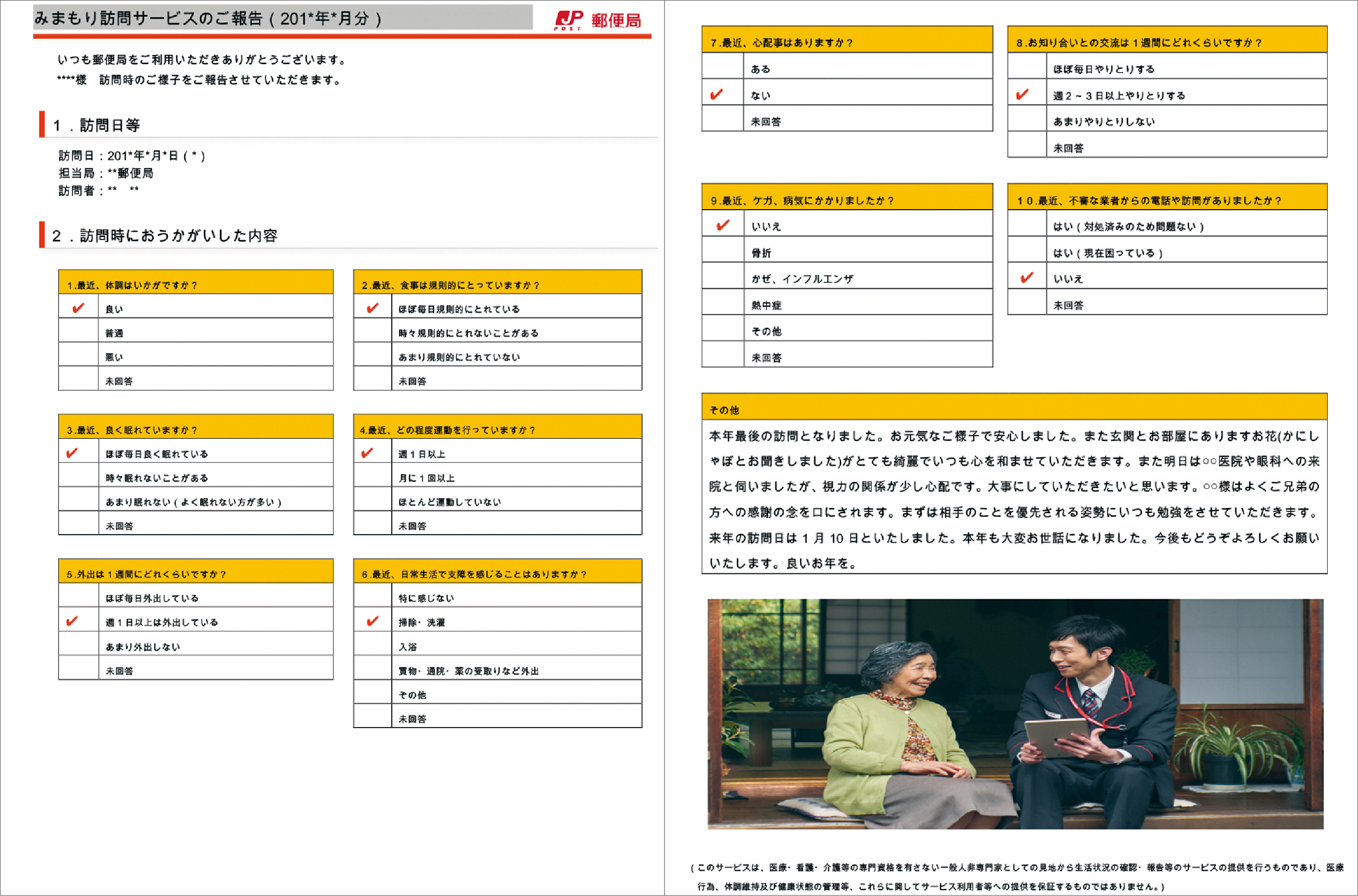The width and height of the screenshot is (1358, 896).
Task: Click the その他 comments section header
Action: pyautogui.click(x=1015, y=407)
